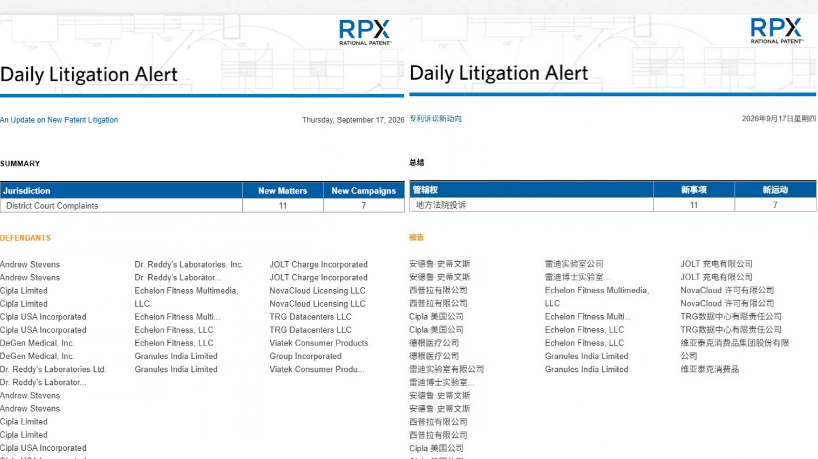Screen dimensions: 818x459
Task: Click RPX logo in the English alert
Action: pos(365,32)
